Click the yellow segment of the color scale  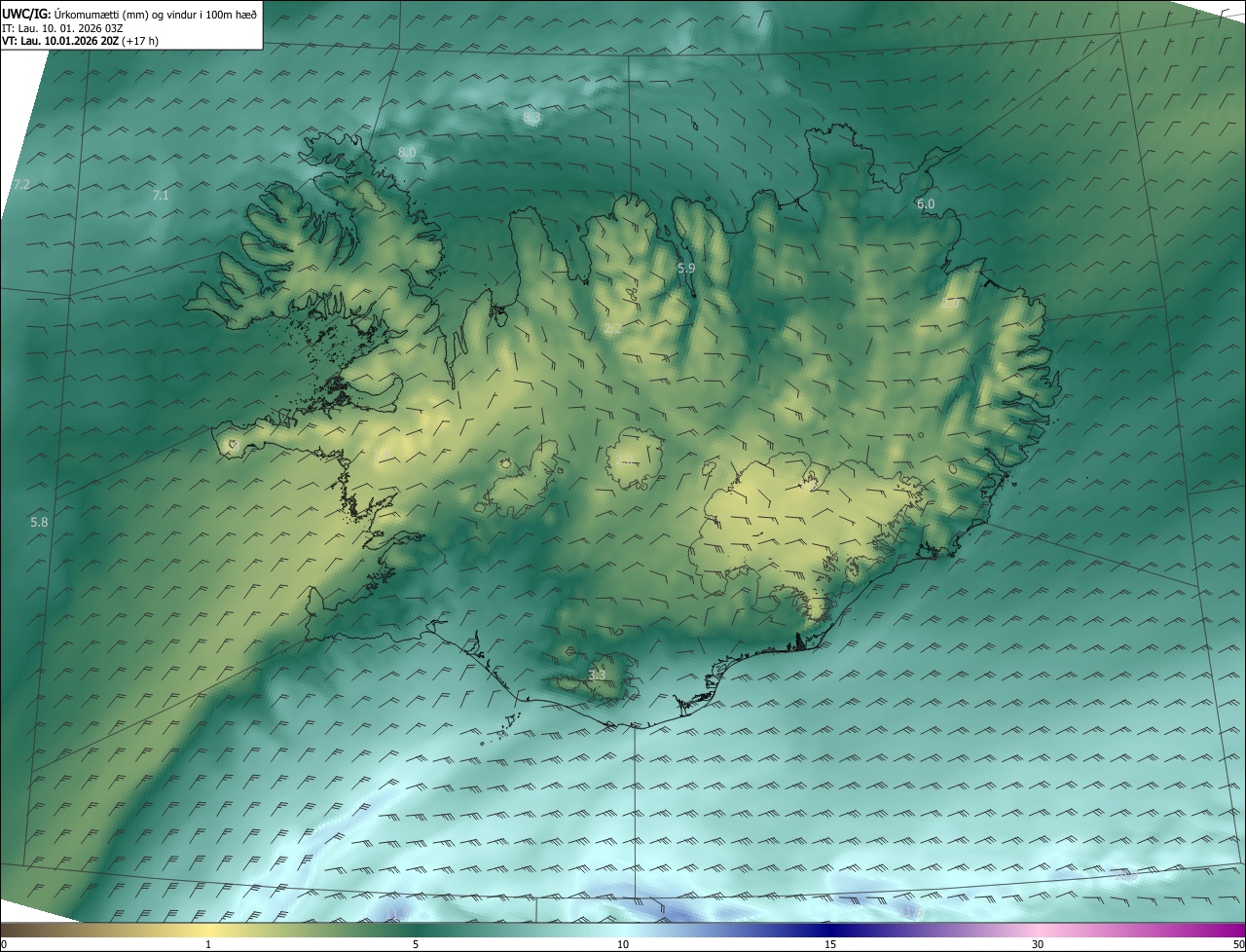pos(208,930)
